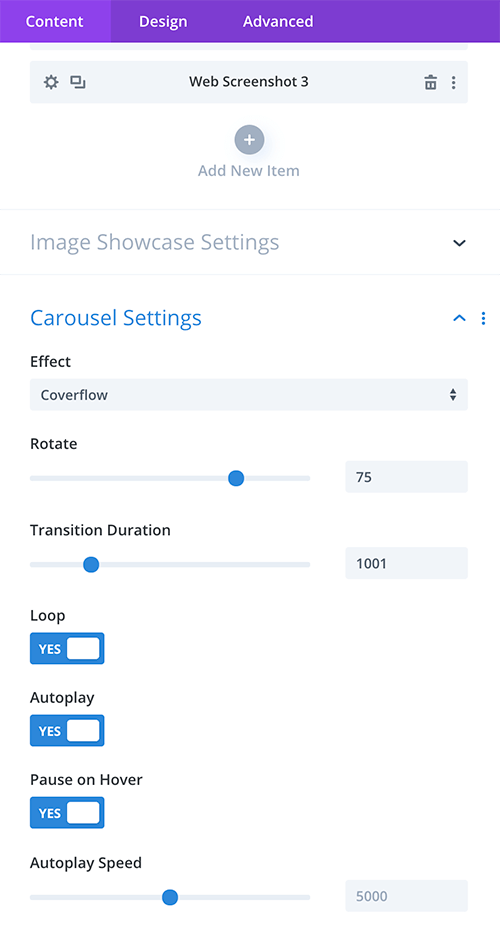Open more options for Web Screenshot 3

click(x=454, y=82)
